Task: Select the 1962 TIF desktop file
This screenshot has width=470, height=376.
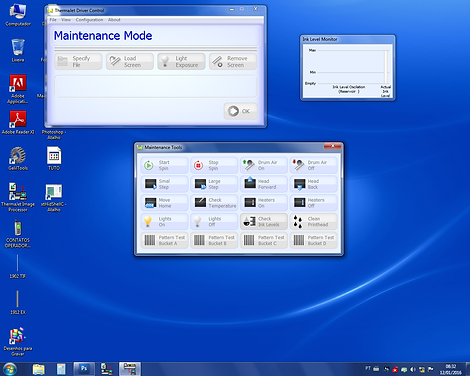Action: pyautogui.click(x=18, y=267)
